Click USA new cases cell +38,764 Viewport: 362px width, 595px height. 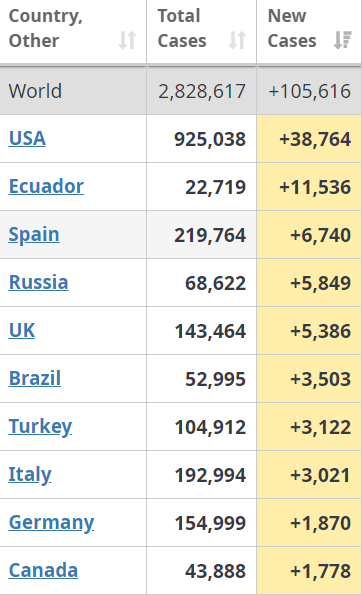(x=309, y=139)
